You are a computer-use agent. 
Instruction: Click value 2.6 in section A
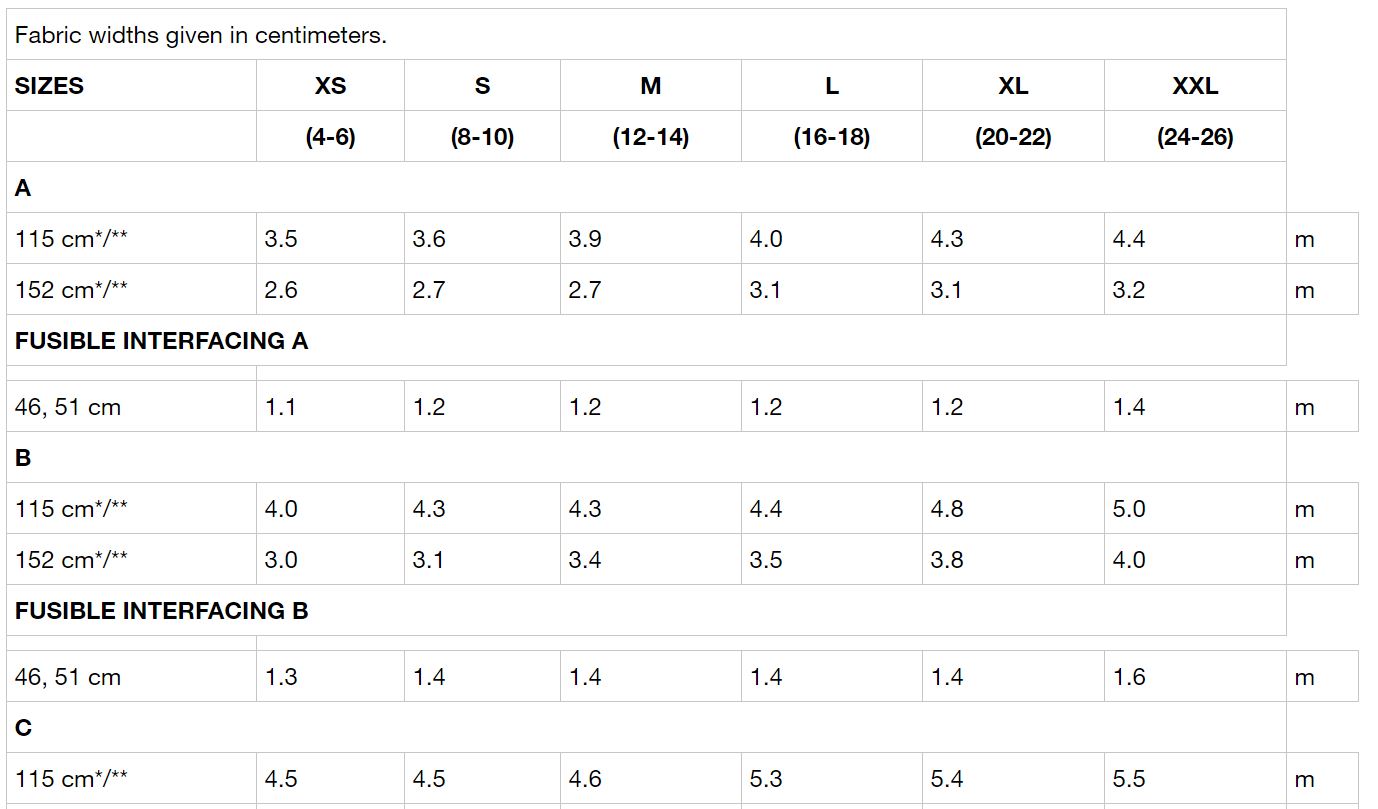(281, 290)
